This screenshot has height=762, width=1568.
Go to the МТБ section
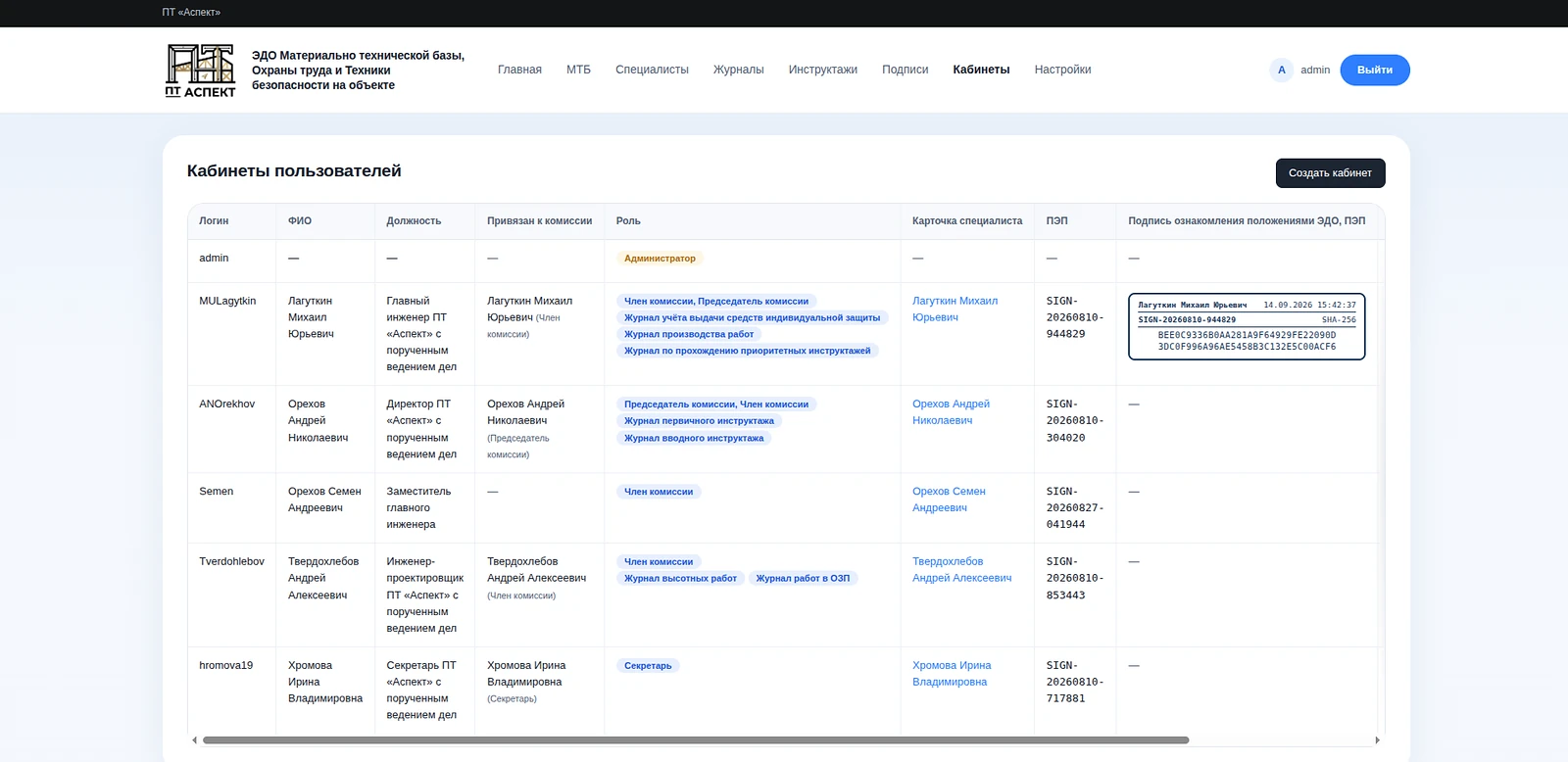[578, 70]
